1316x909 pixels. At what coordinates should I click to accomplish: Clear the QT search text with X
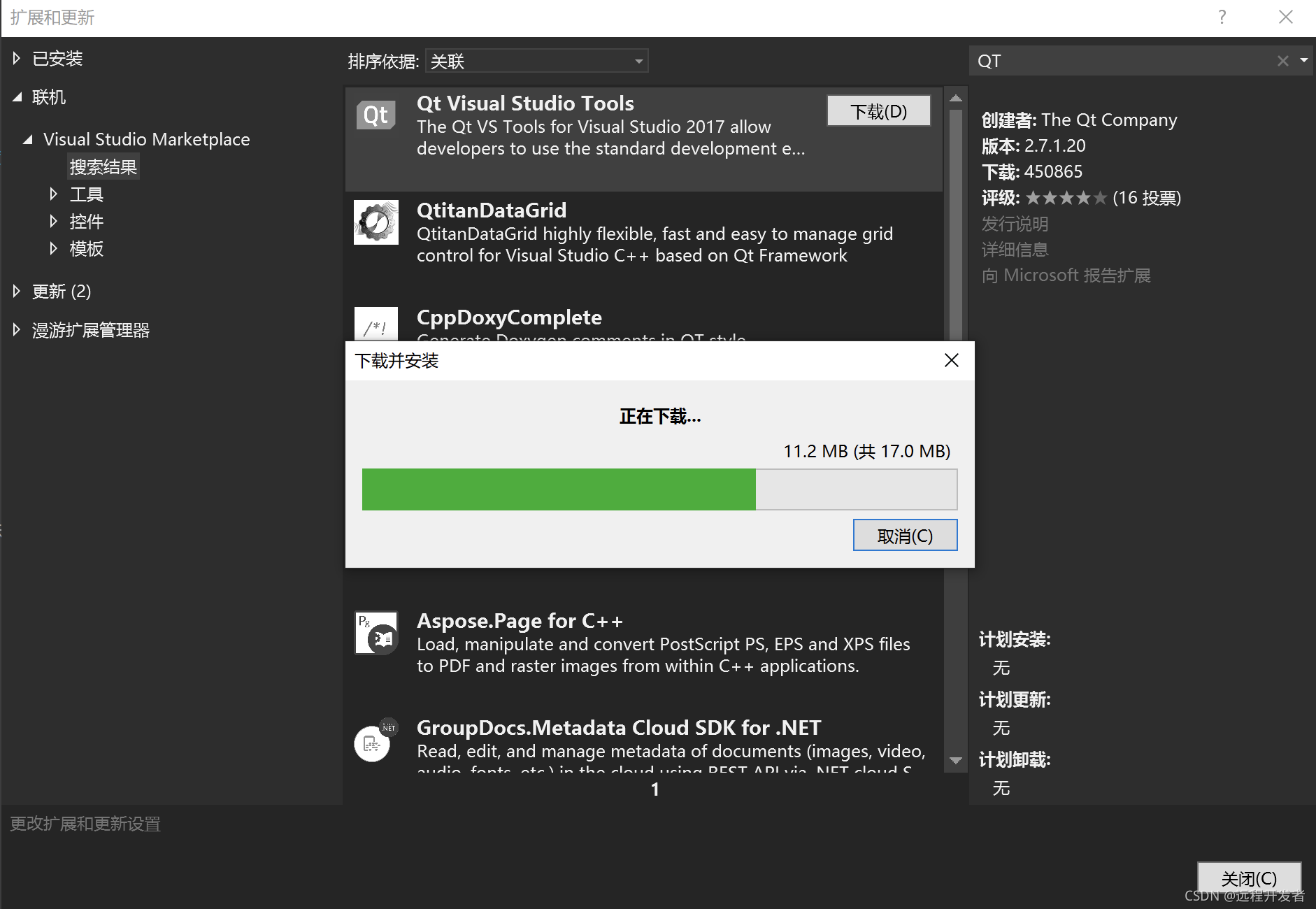click(1283, 61)
